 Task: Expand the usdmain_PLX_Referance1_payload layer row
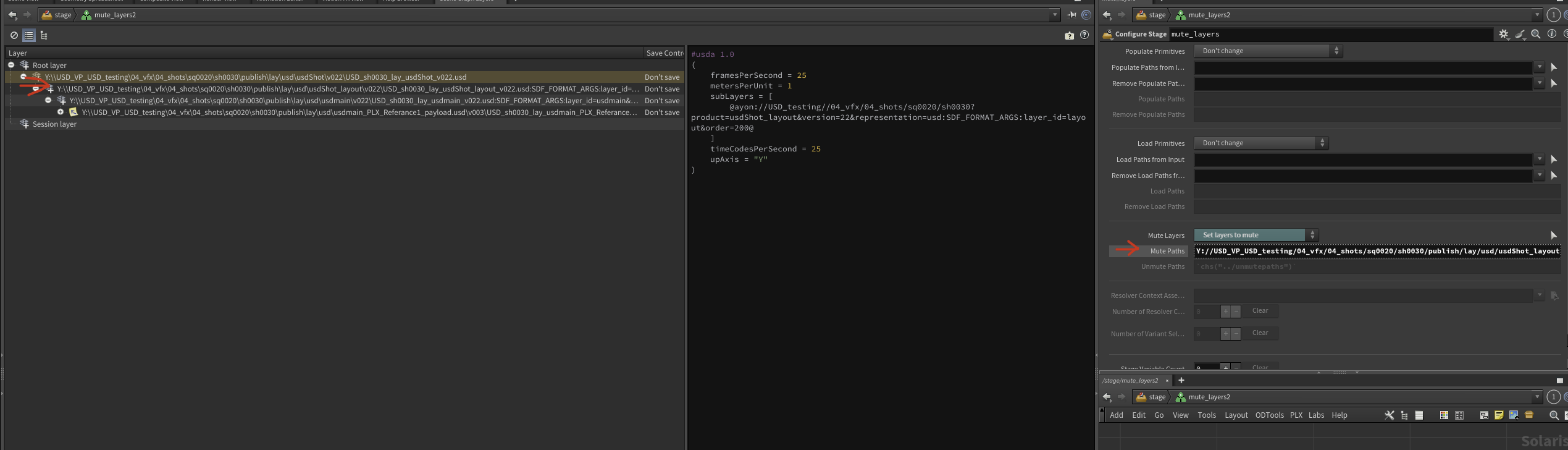61,112
